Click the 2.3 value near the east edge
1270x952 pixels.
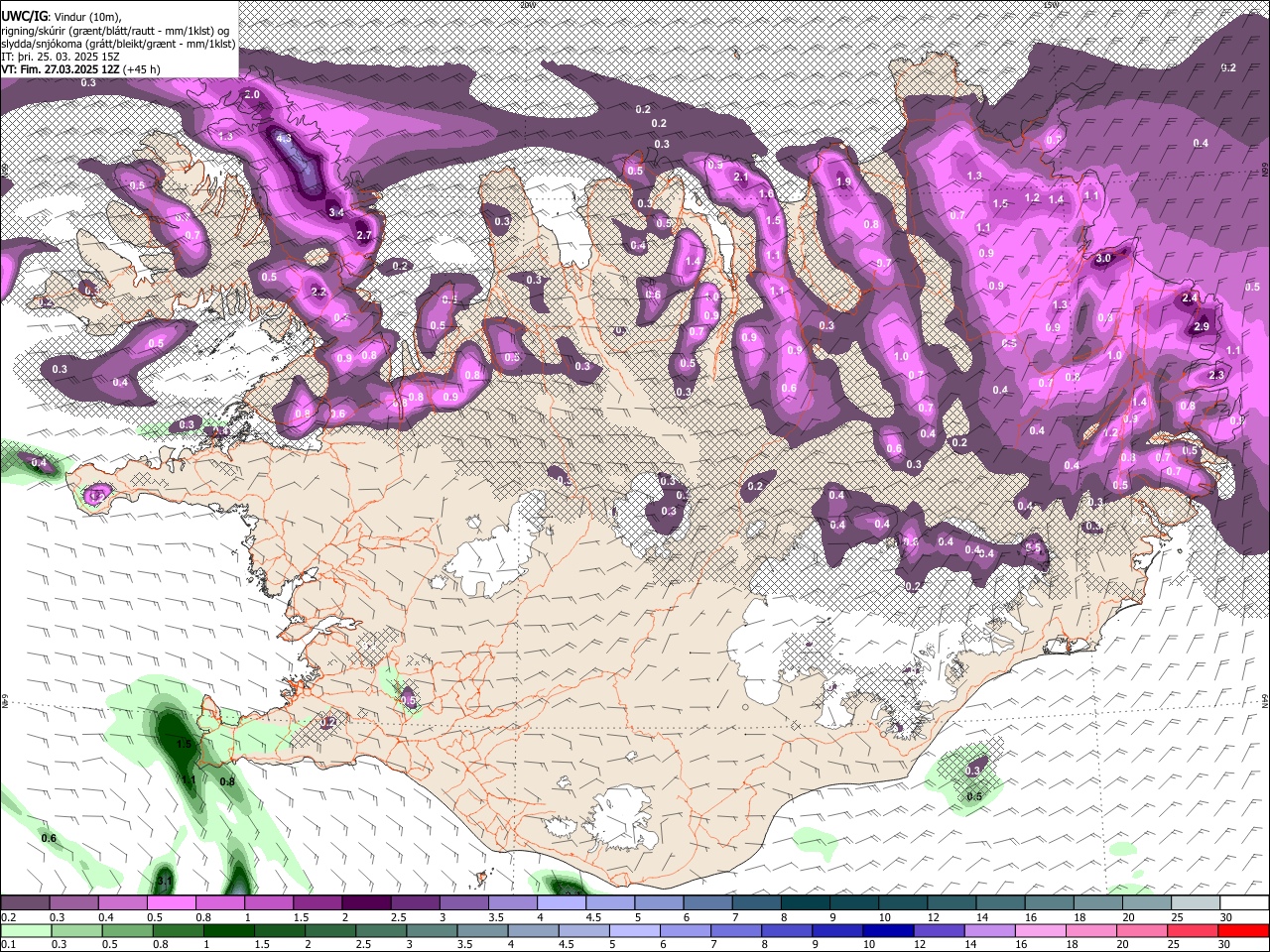pyautogui.click(x=1217, y=375)
